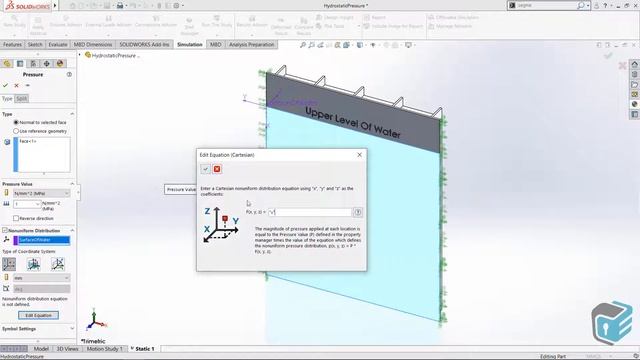The height and width of the screenshot is (360, 640).
Task: Select the spherical coordinate system type icon
Action: pyautogui.click(x=58, y=264)
